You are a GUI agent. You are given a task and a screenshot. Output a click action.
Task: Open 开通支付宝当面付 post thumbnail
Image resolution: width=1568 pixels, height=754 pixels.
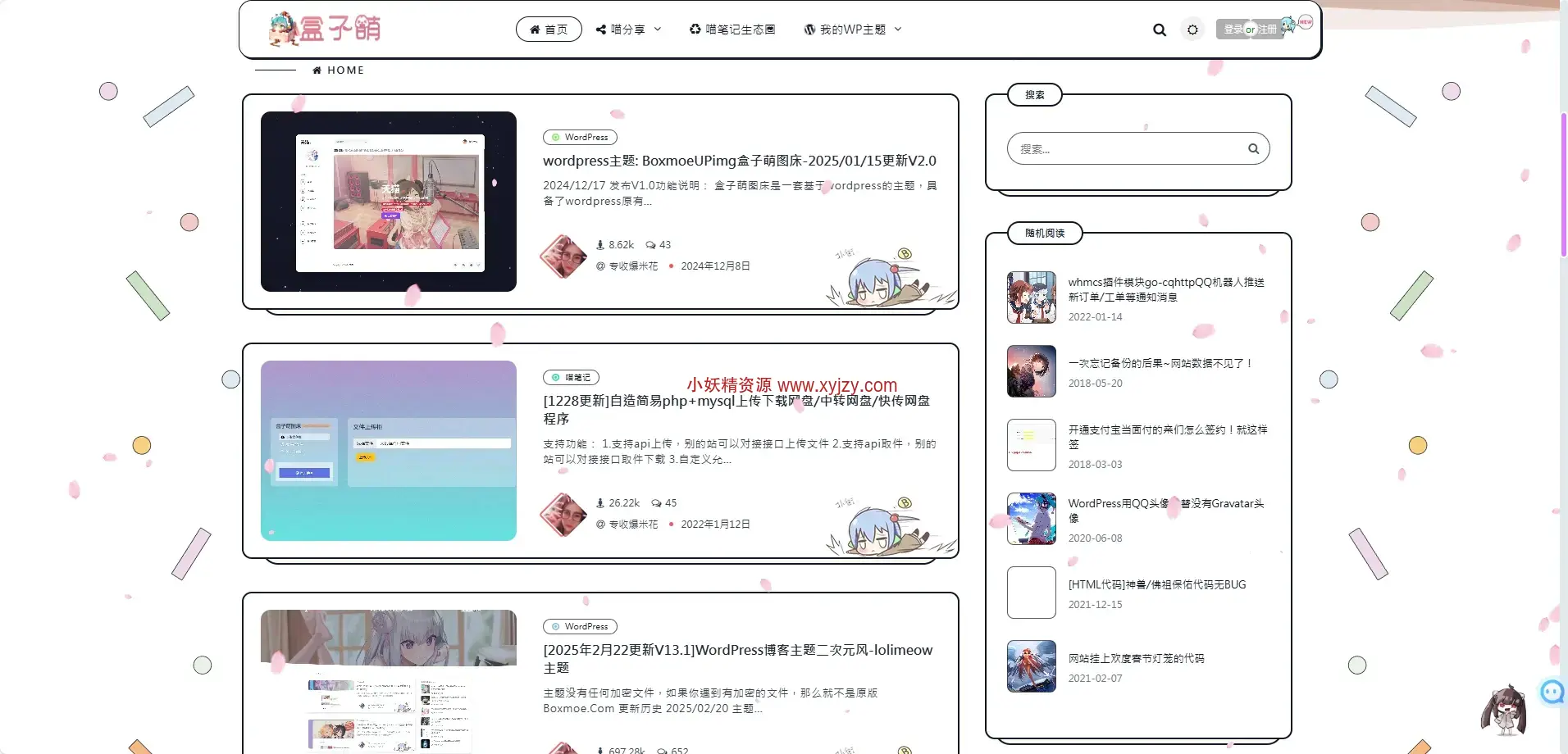tap(1032, 445)
